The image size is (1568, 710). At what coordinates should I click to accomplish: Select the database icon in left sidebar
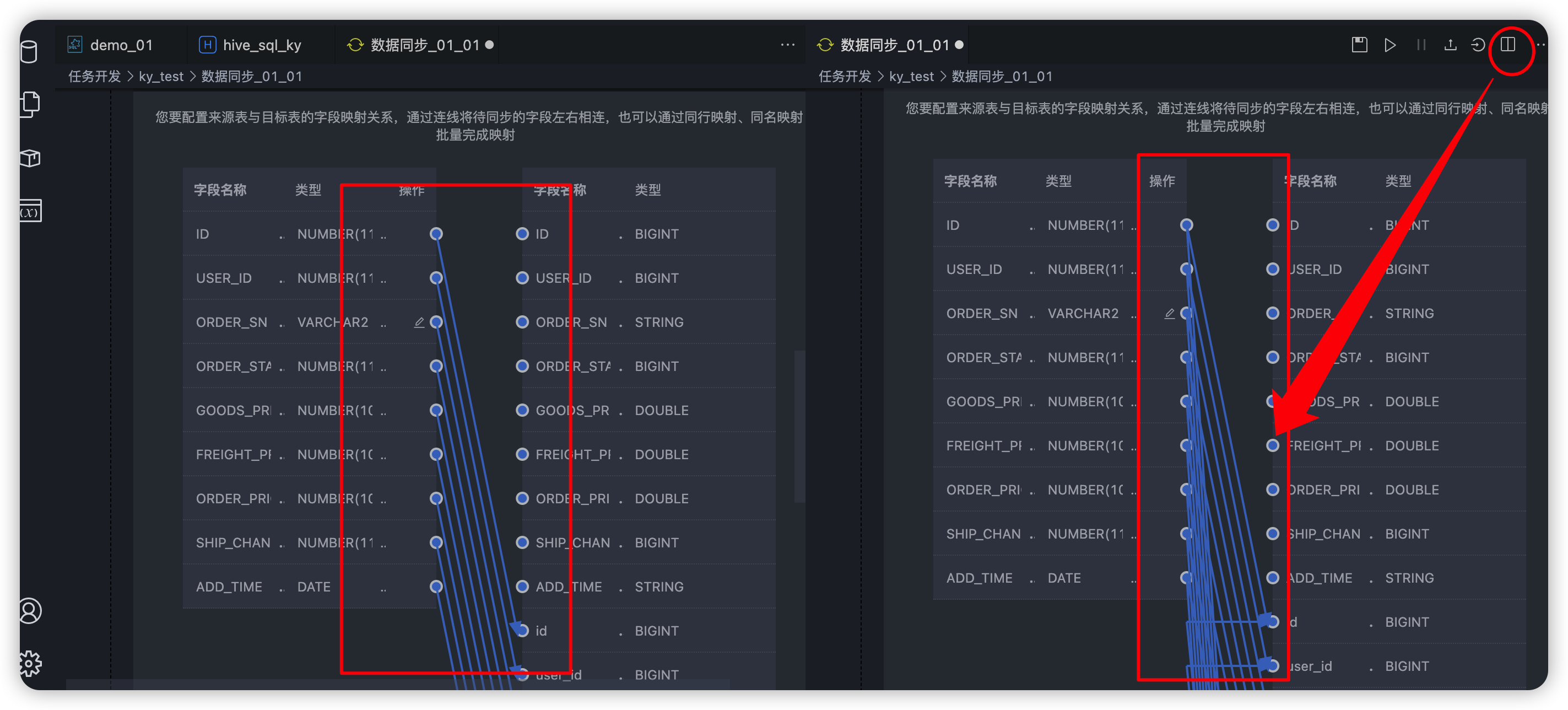tap(29, 52)
